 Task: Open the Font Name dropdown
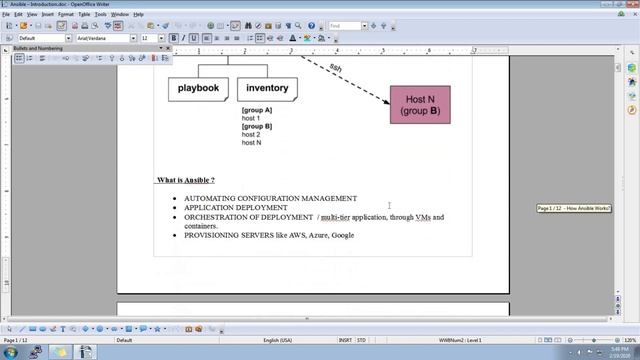[x=133, y=38]
